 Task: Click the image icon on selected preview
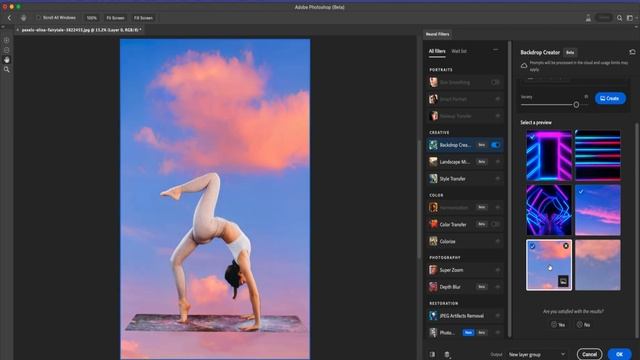click(x=563, y=281)
